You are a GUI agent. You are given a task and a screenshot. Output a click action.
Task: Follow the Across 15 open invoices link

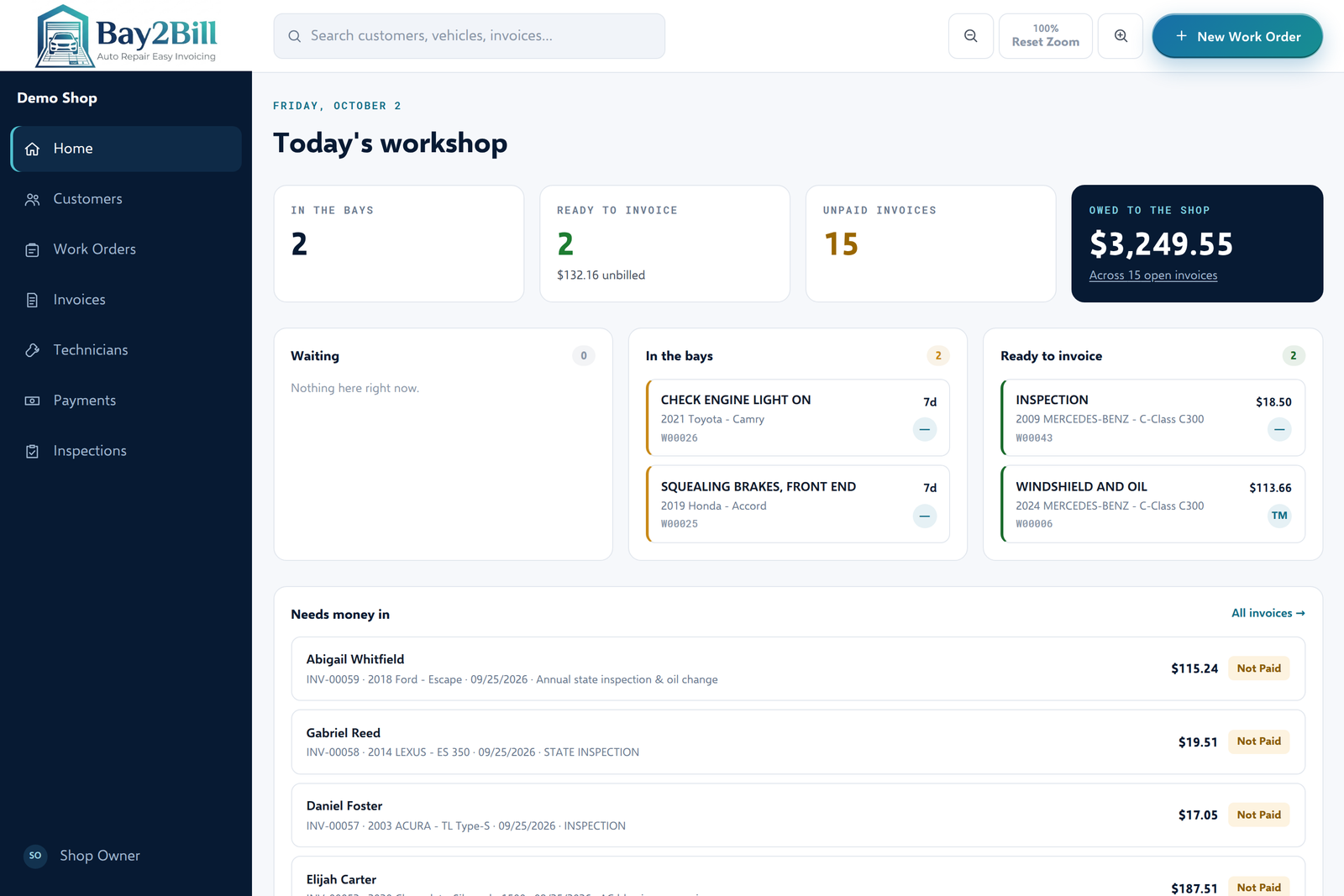[x=1152, y=275]
